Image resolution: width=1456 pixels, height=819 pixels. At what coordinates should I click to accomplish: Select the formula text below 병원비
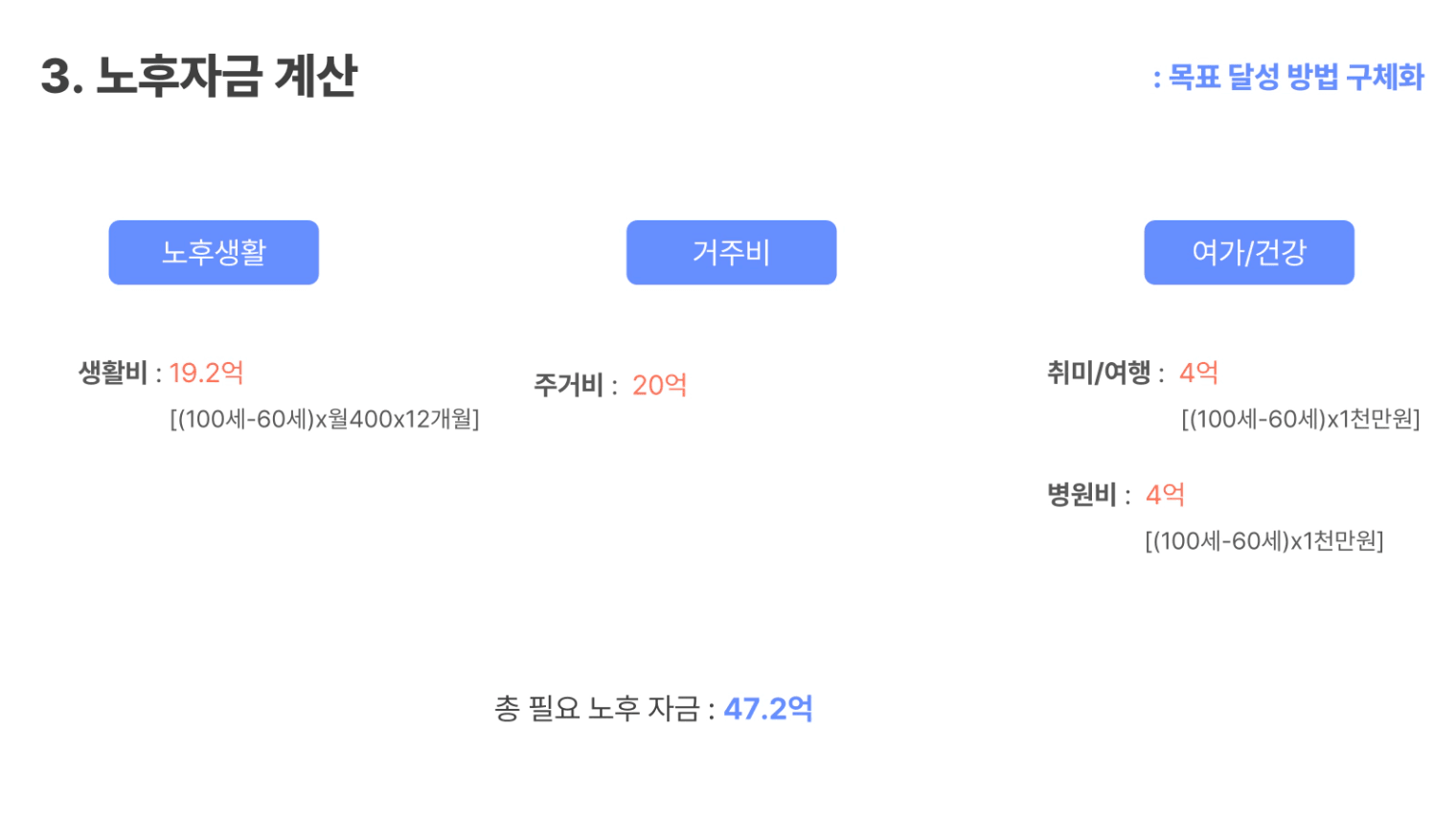1263,541
